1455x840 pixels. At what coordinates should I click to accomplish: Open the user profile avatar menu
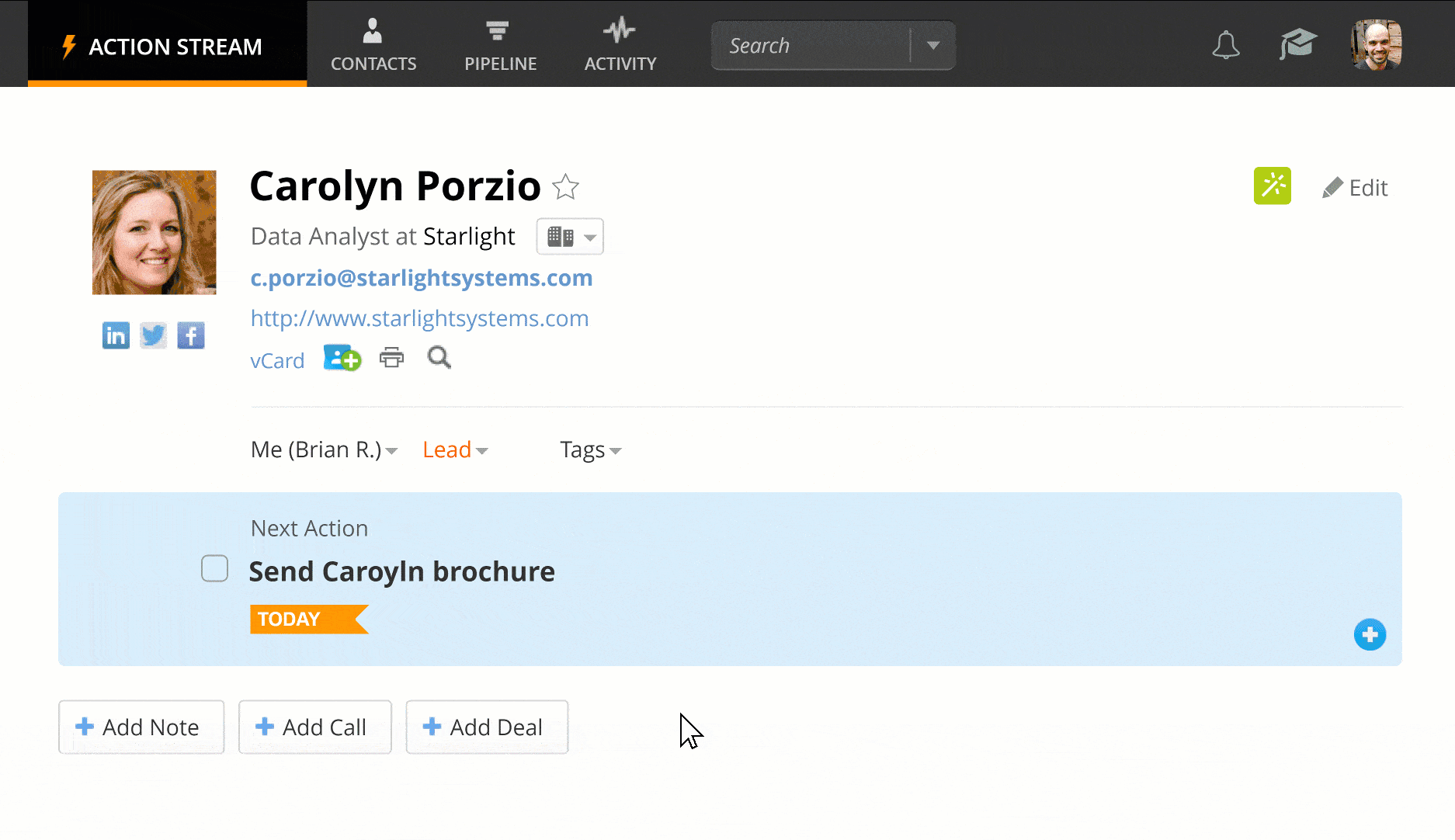pos(1377,45)
